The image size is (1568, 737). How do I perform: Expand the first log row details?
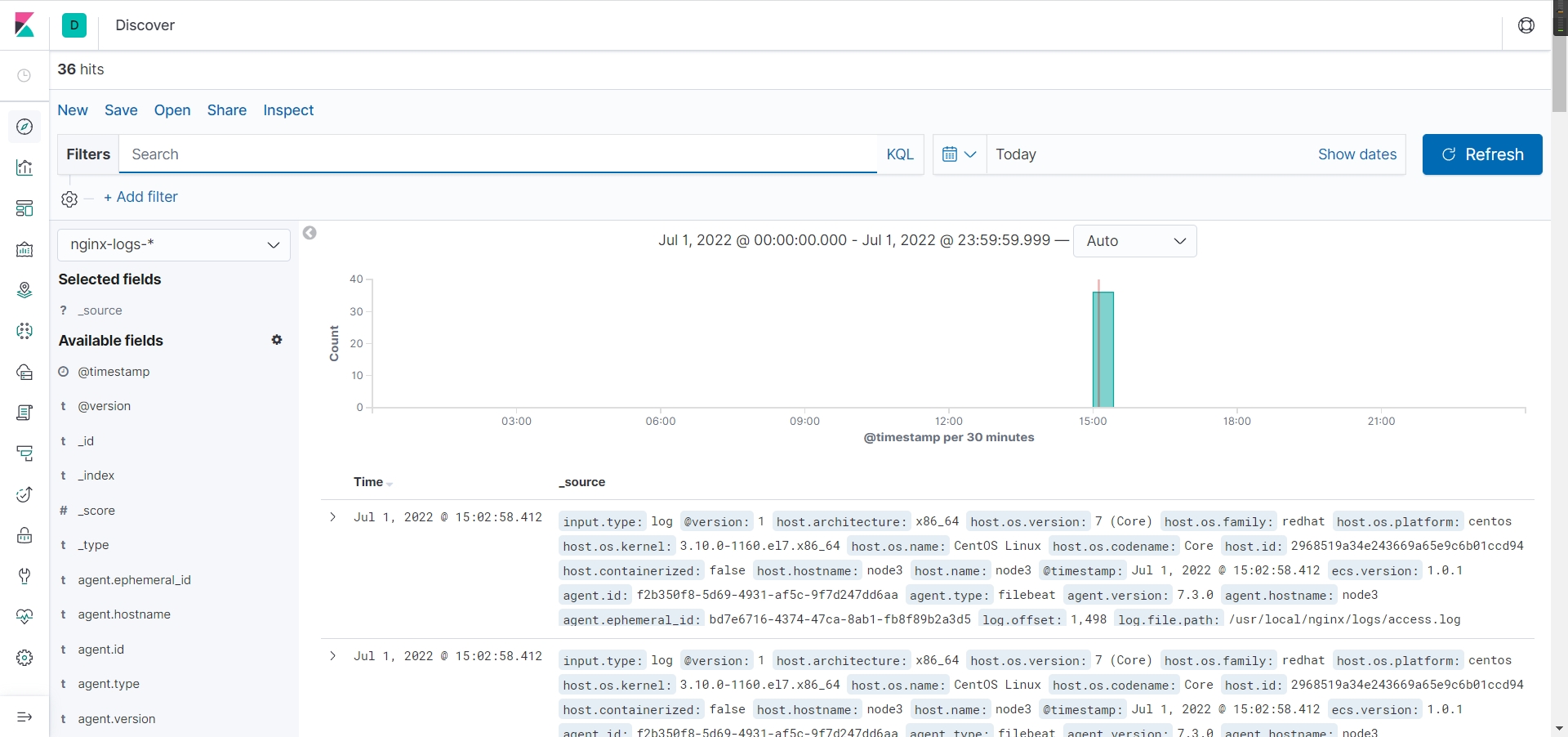[332, 517]
